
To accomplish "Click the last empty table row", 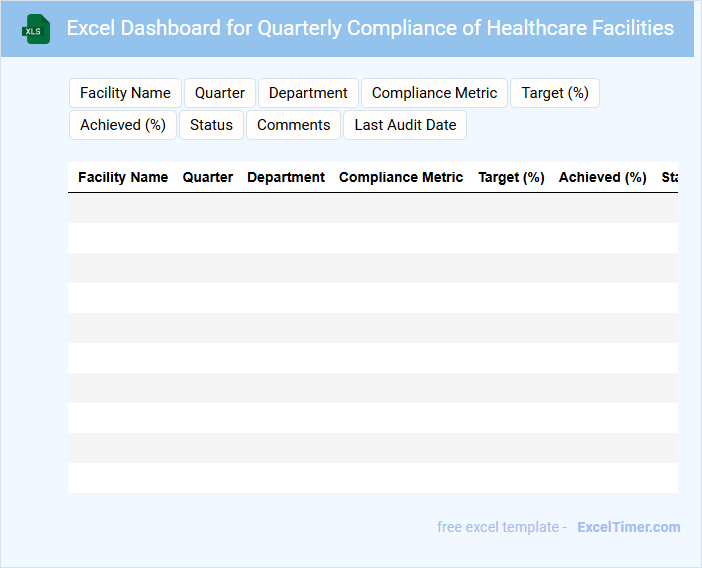I will point(372,478).
